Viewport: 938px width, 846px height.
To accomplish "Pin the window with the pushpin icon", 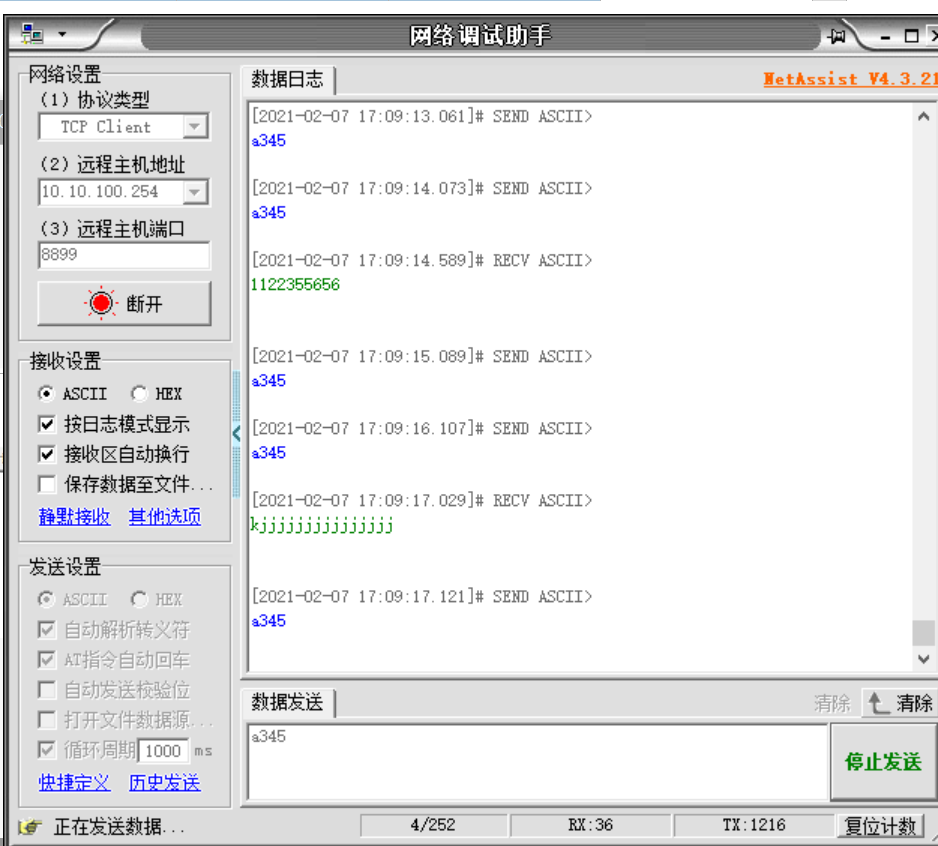I will (836, 36).
